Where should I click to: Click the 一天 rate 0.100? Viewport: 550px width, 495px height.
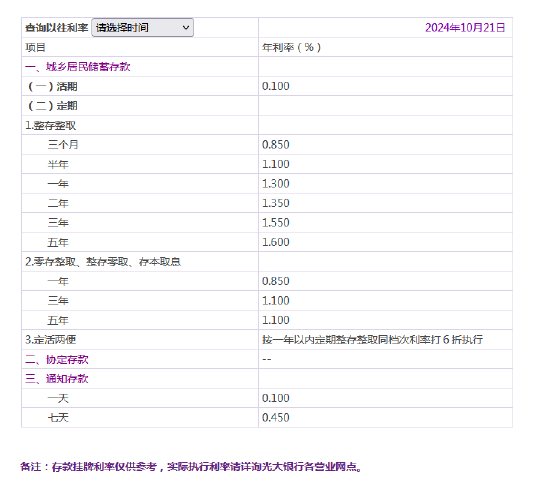point(276,398)
